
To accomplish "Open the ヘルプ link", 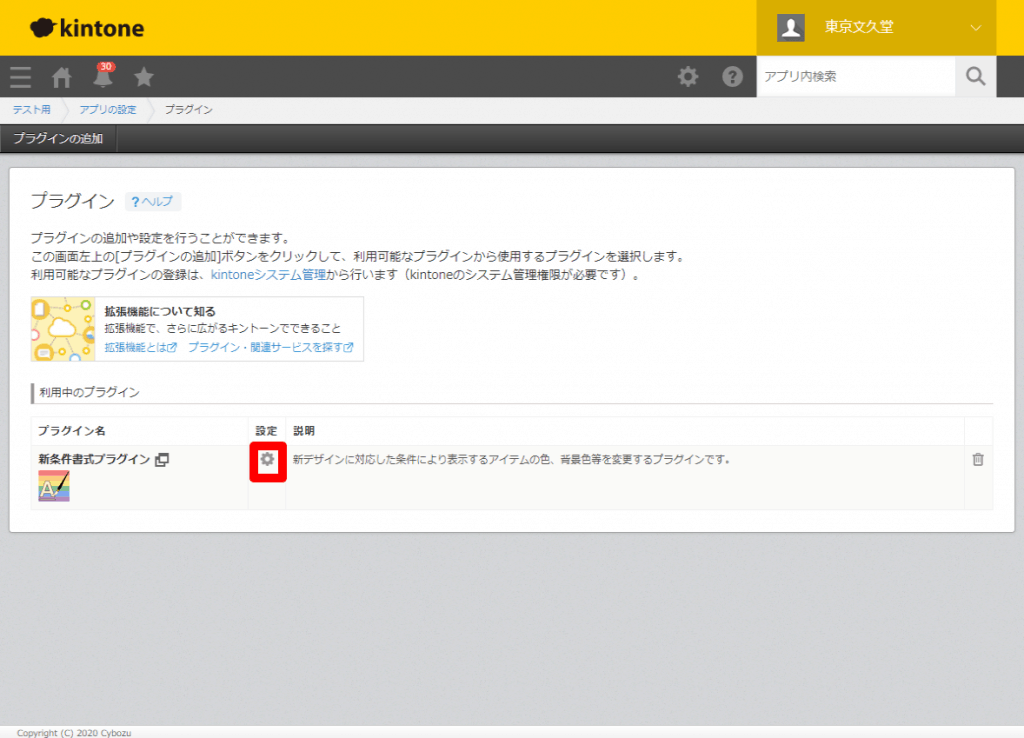I will 153,201.
